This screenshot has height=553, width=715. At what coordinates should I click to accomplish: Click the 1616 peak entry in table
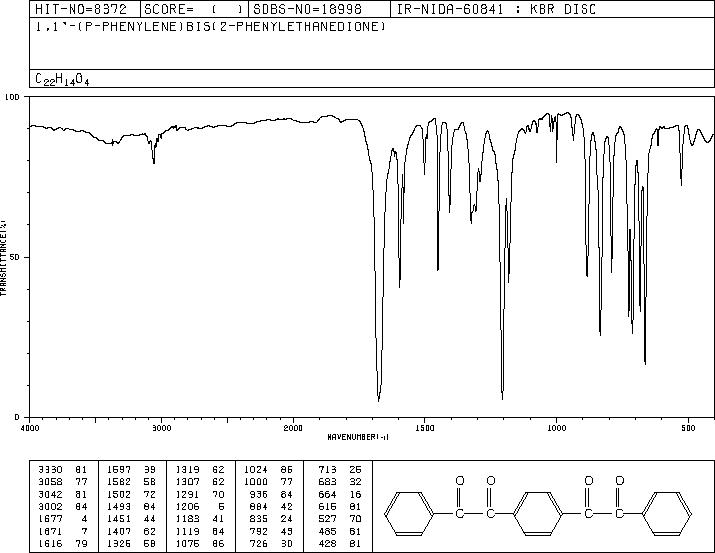[62, 544]
